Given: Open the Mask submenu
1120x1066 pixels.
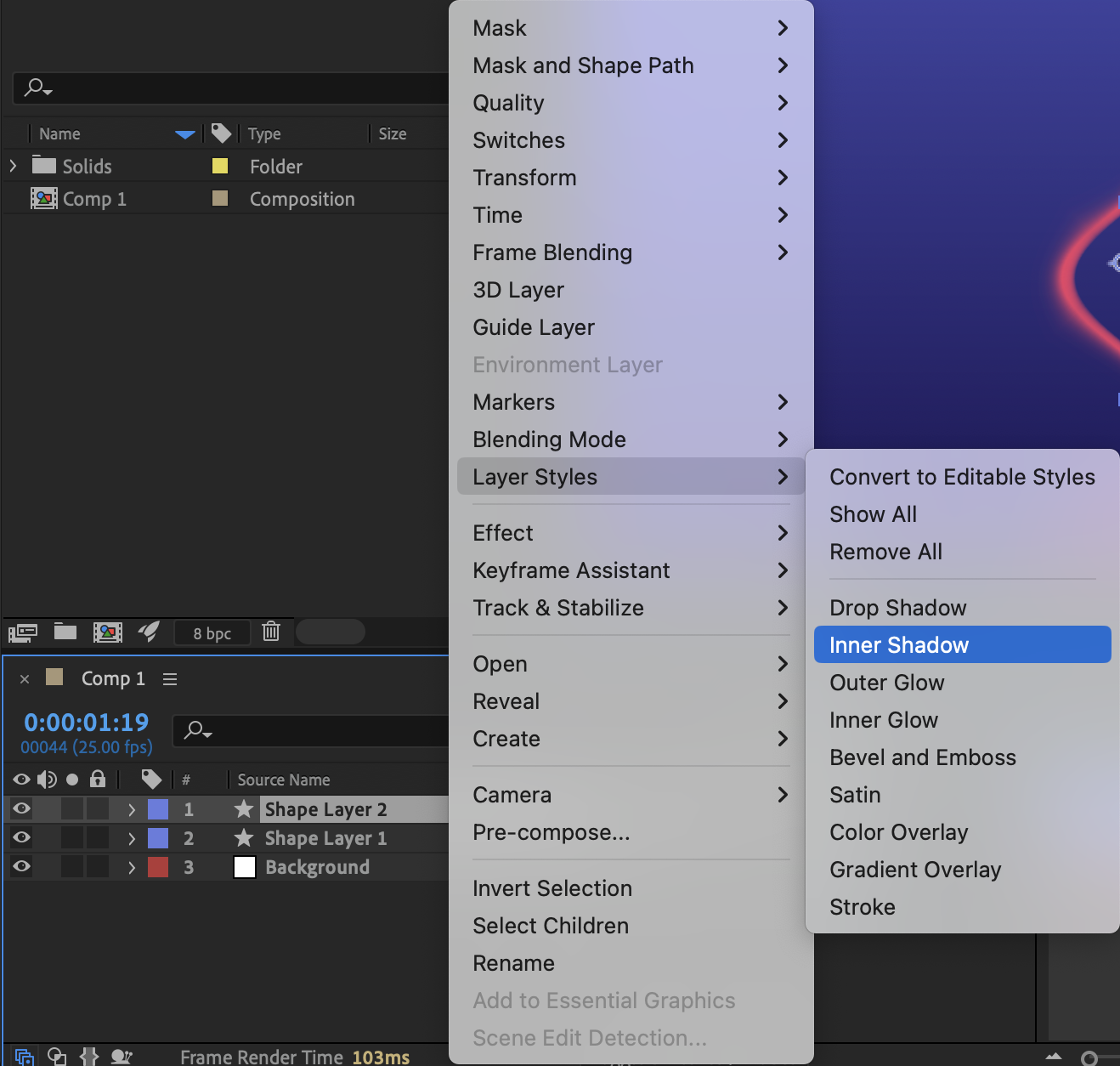Looking at the screenshot, I should tap(631, 28).
